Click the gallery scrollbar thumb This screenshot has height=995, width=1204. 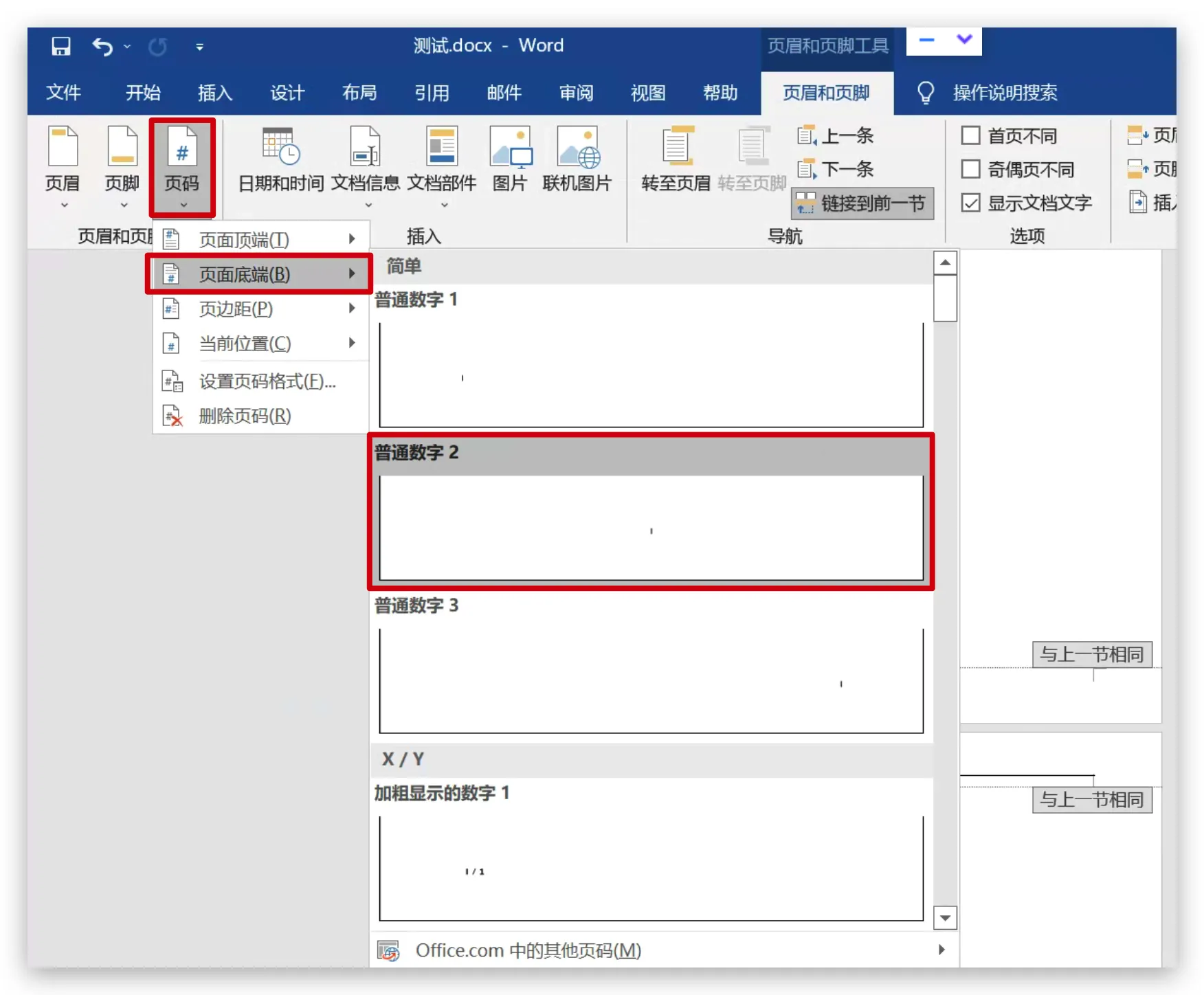click(x=946, y=298)
